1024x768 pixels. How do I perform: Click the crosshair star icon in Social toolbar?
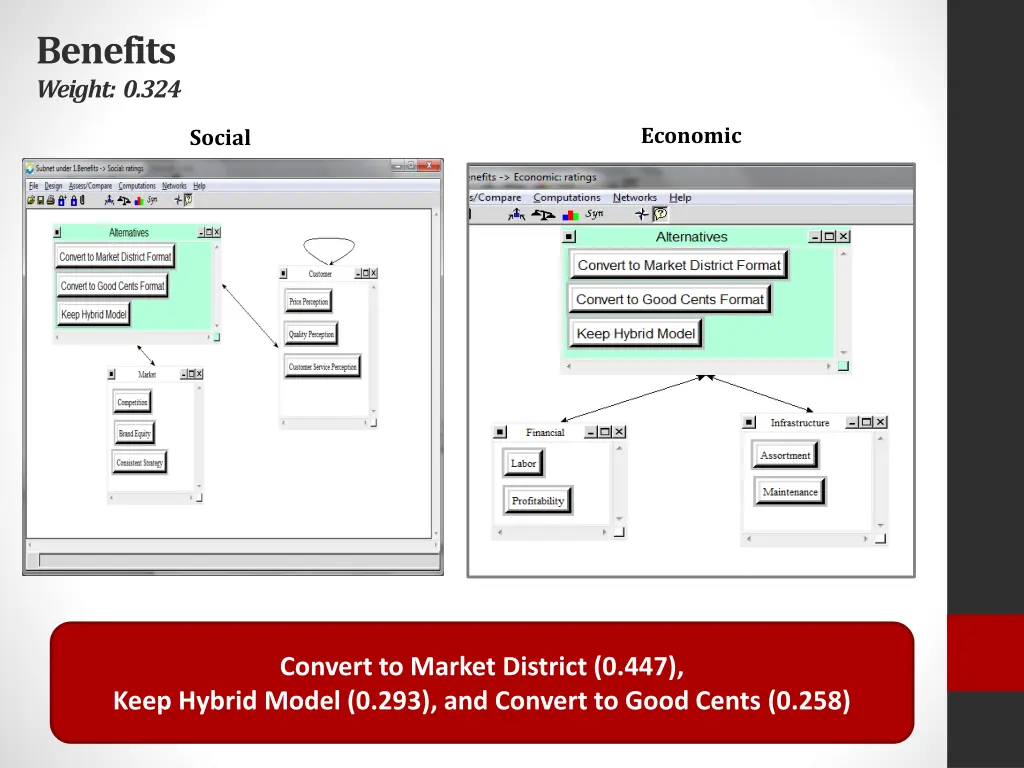pyautogui.click(x=178, y=200)
